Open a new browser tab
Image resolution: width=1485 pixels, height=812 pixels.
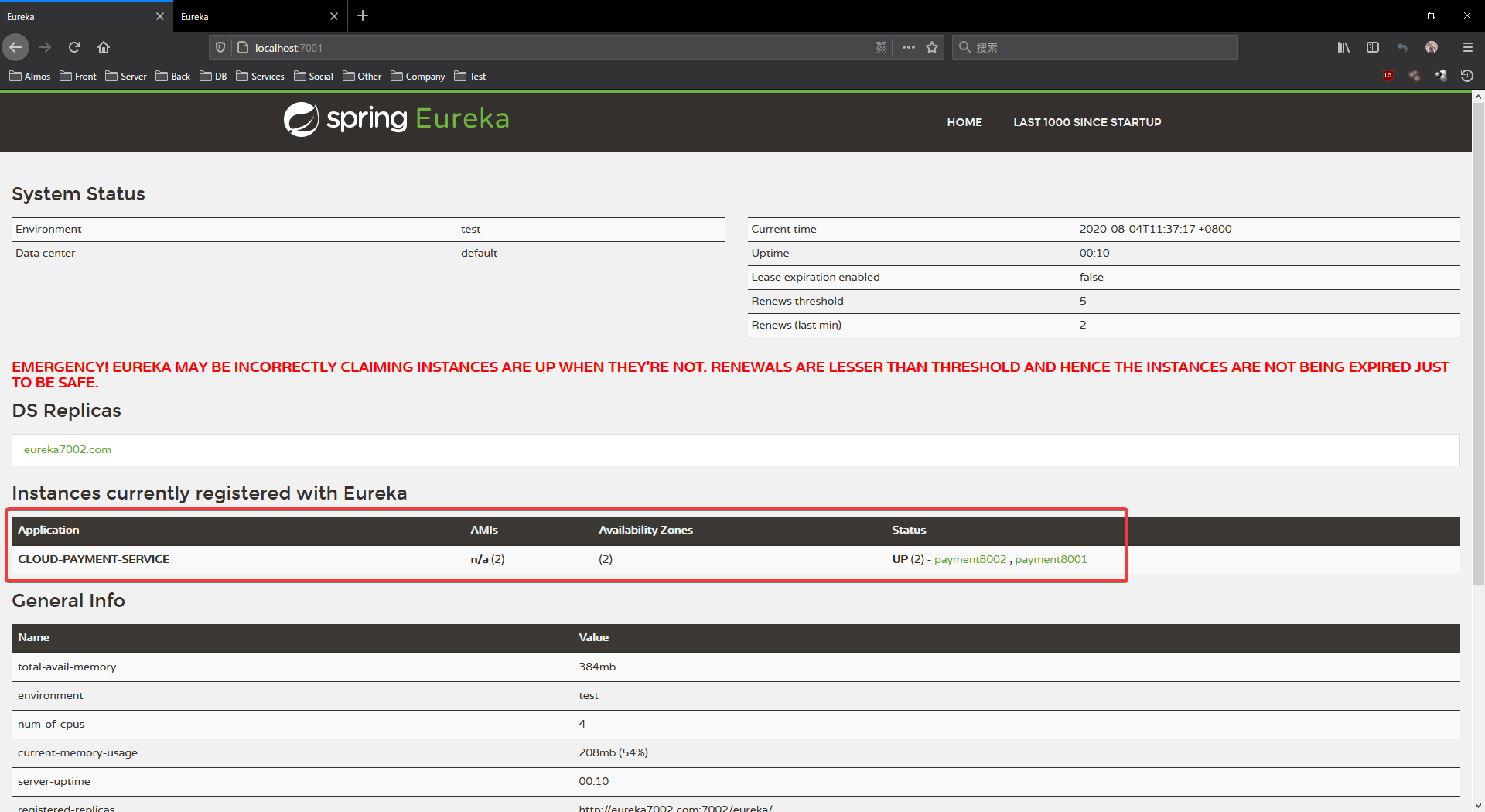point(363,15)
